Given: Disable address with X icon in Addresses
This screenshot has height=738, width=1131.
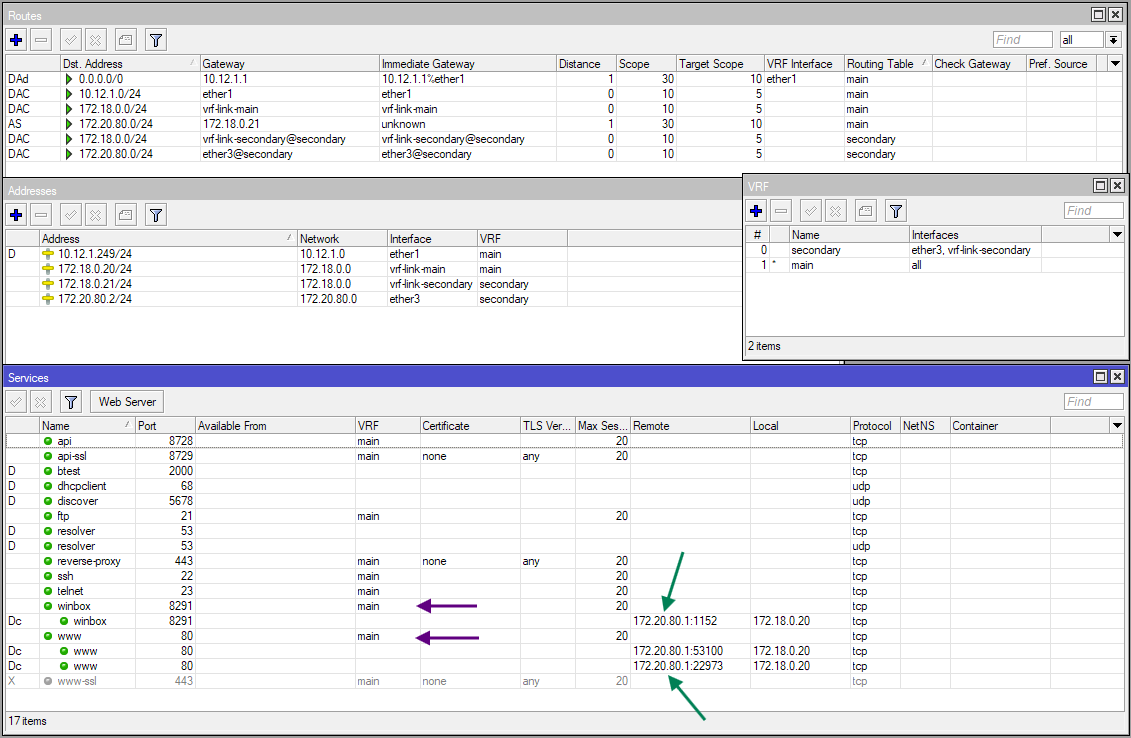Looking at the screenshot, I should [x=95, y=214].
